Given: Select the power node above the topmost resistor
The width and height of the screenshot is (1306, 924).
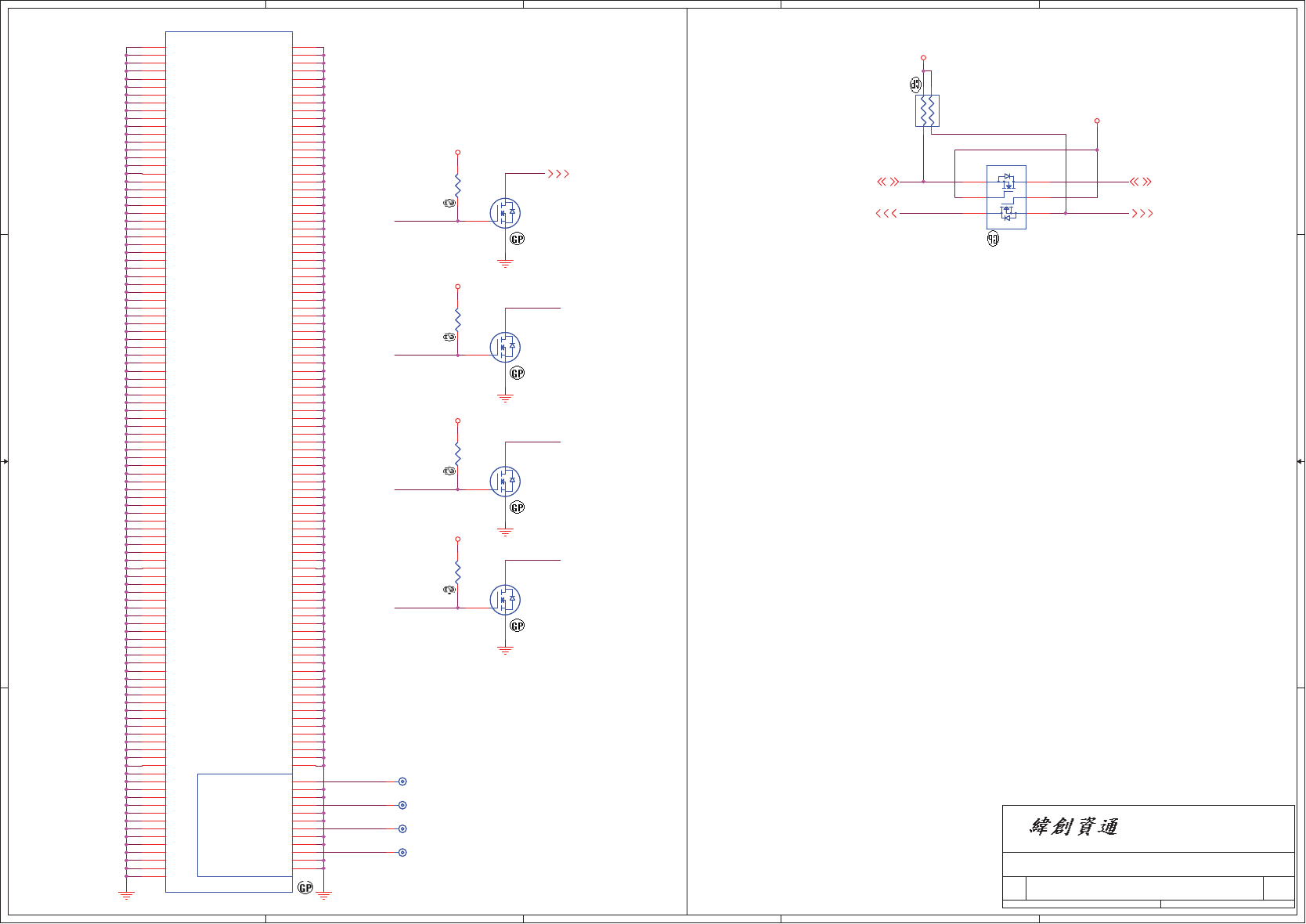Looking at the screenshot, I should click(x=458, y=153).
